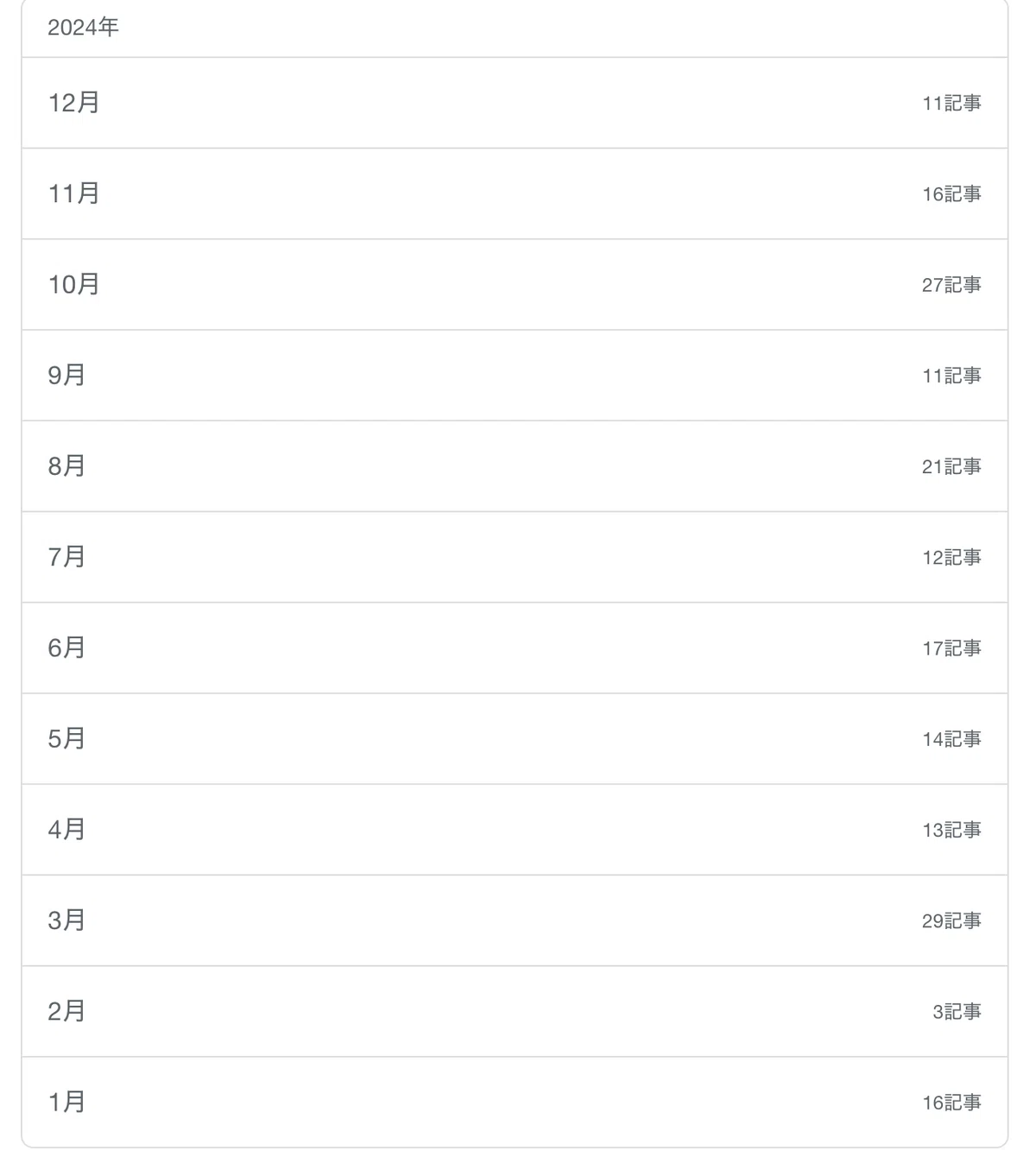Open the 9月 archive row
Image resolution: width=1036 pixels, height=1157 pixels.
click(515, 375)
